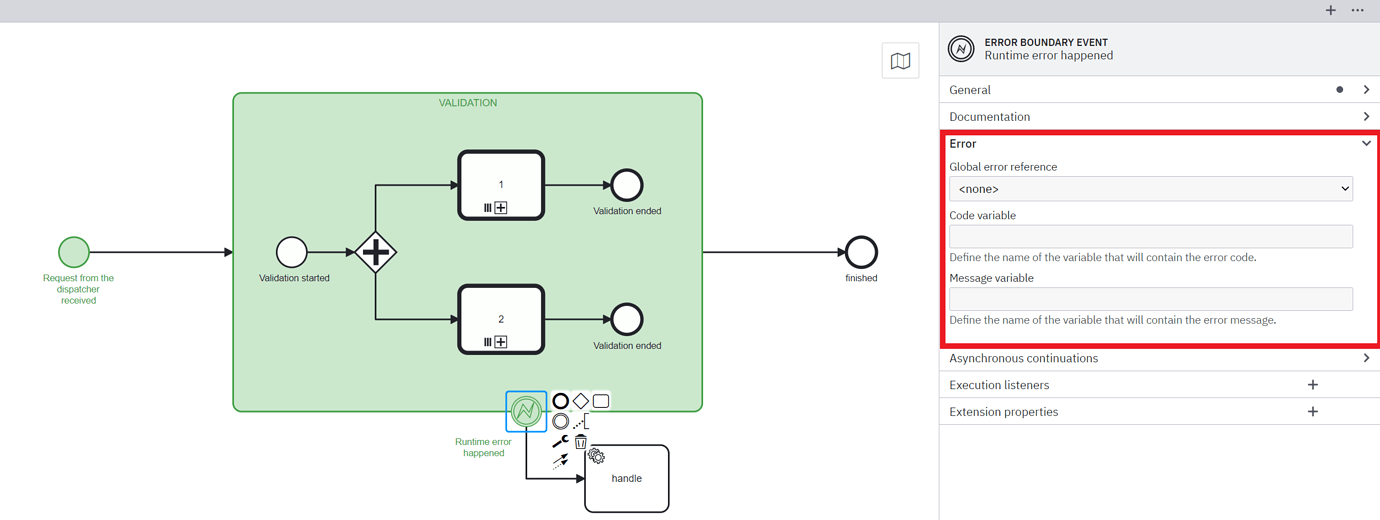This screenshot has width=1380, height=520.
Task: Click the Code variable input field
Action: click(x=1151, y=236)
